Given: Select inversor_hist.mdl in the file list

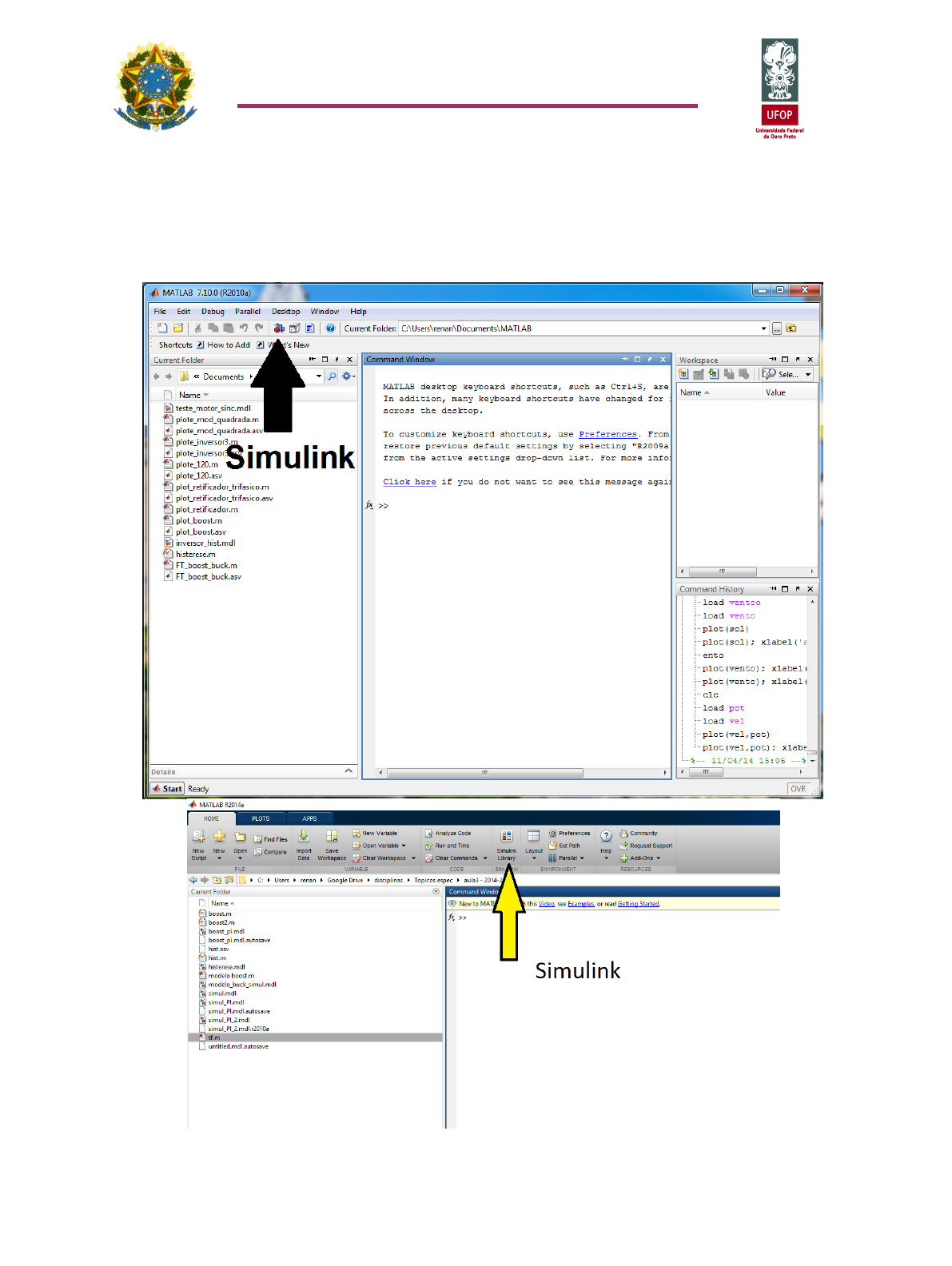Looking at the screenshot, I should click(x=205, y=543).
